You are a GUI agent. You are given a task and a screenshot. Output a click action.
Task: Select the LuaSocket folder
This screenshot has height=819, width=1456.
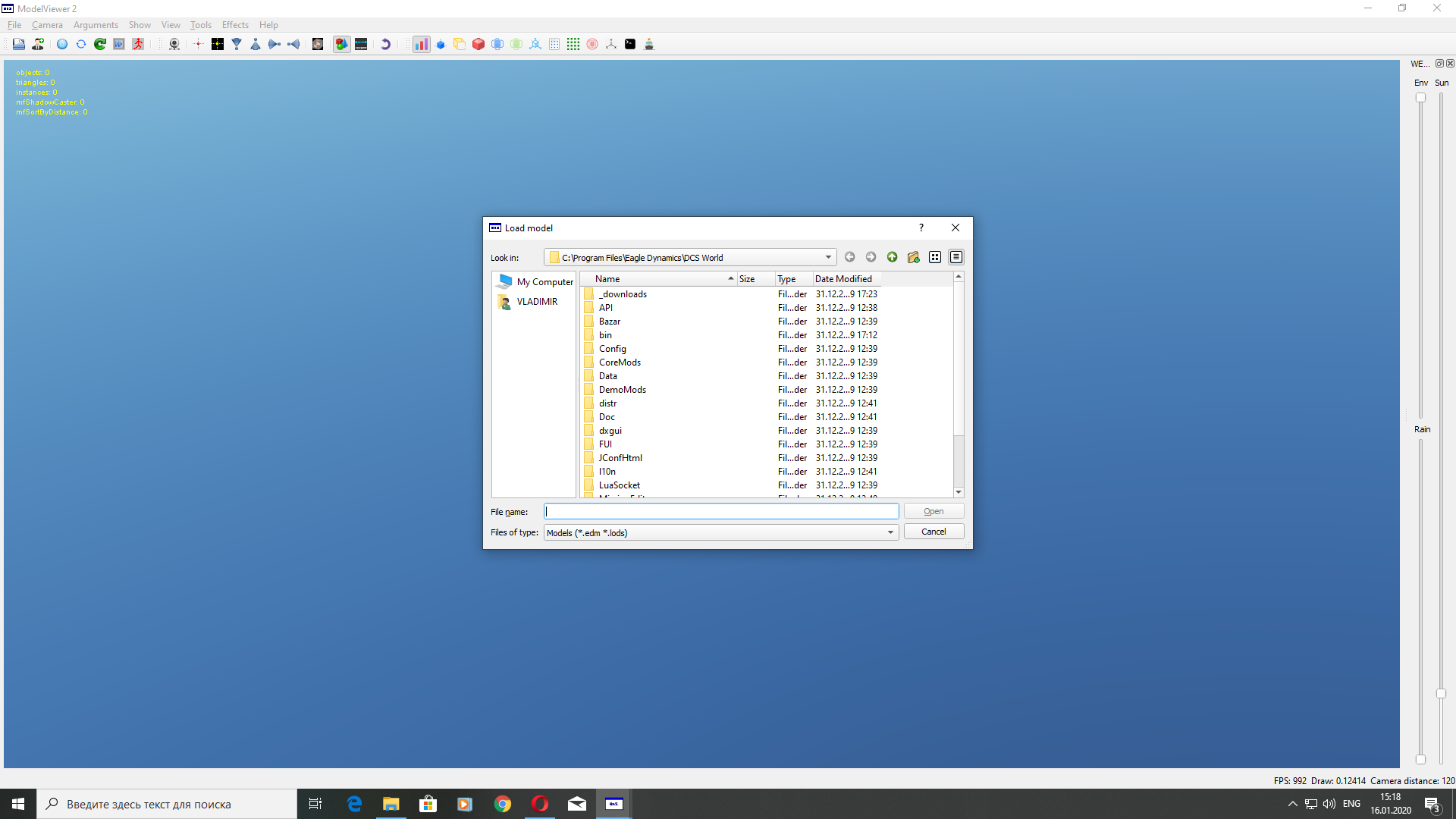[620, 485]
